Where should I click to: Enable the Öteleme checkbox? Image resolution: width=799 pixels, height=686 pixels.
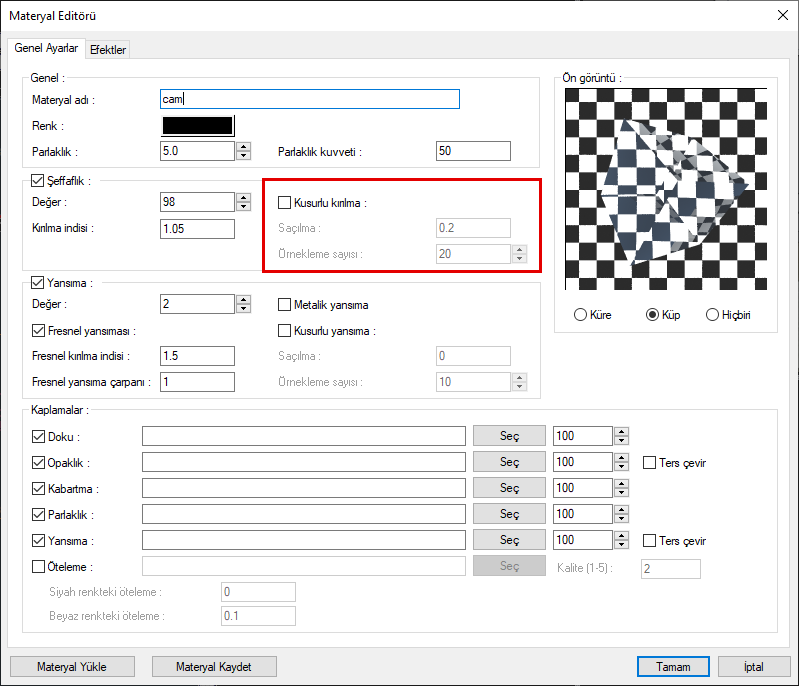click(x=39, y=566)
